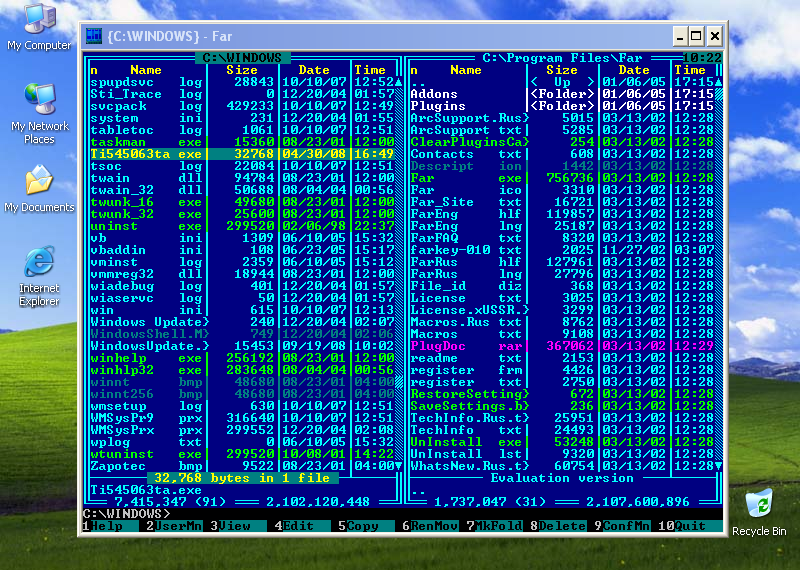Click left panel scrollbar up arrow
The height and width of the screenshot is (570, 800).
point(398,82)
